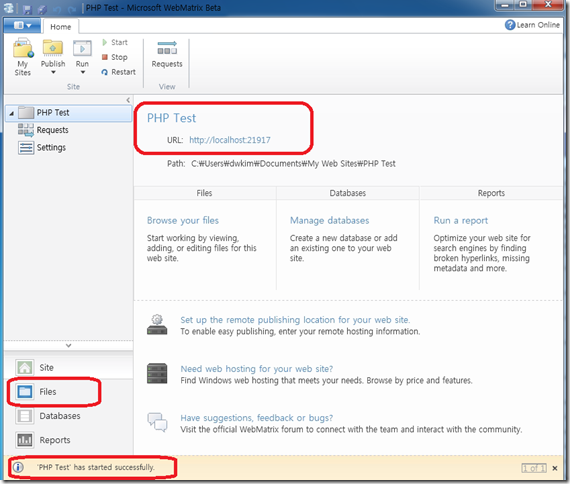Screen dimensions: 570x484
Task: Restart the site from ribbon
Action: (119, 72)
